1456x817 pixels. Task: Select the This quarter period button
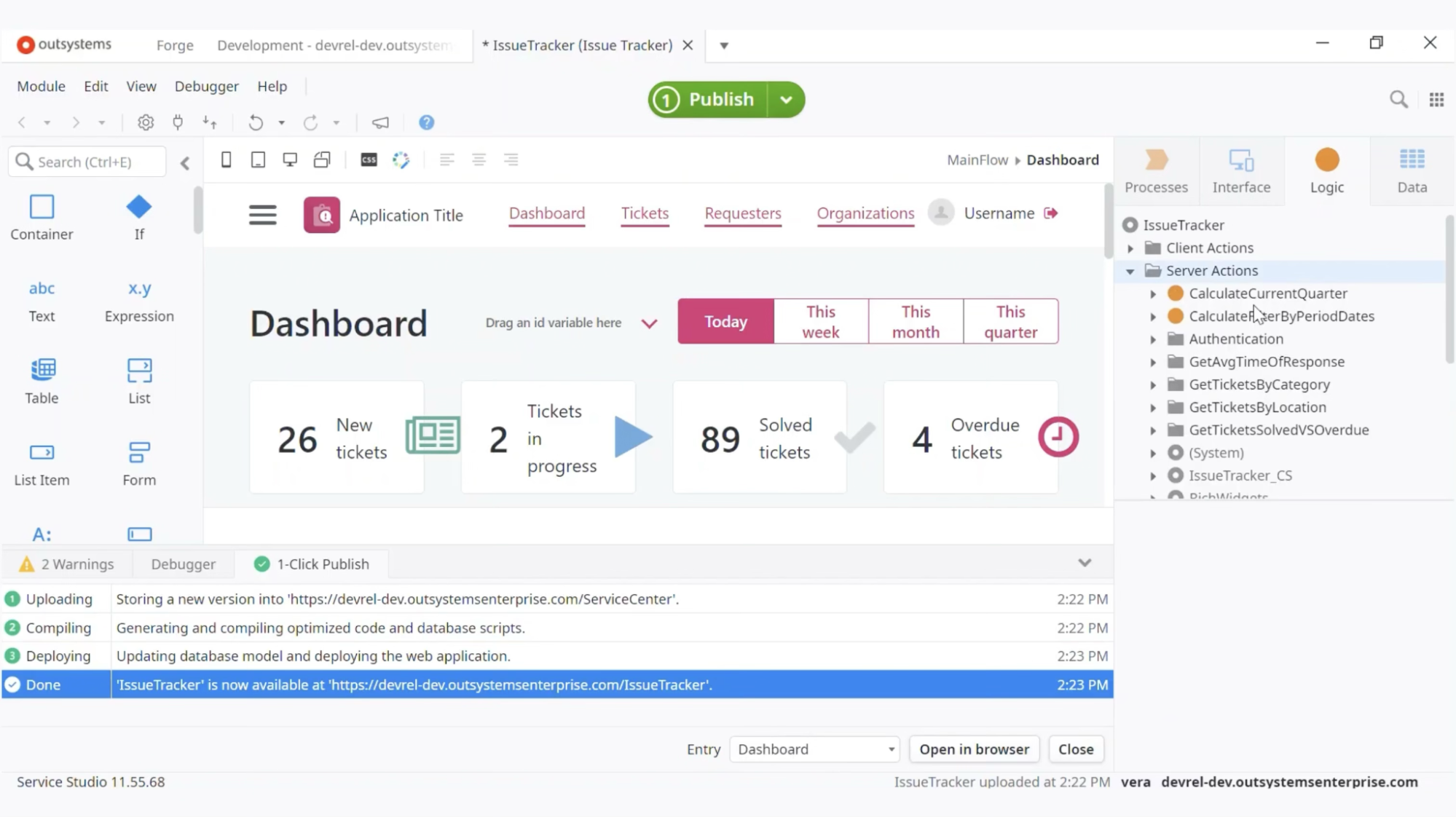pyautogui.click(x=1010, y=321)
